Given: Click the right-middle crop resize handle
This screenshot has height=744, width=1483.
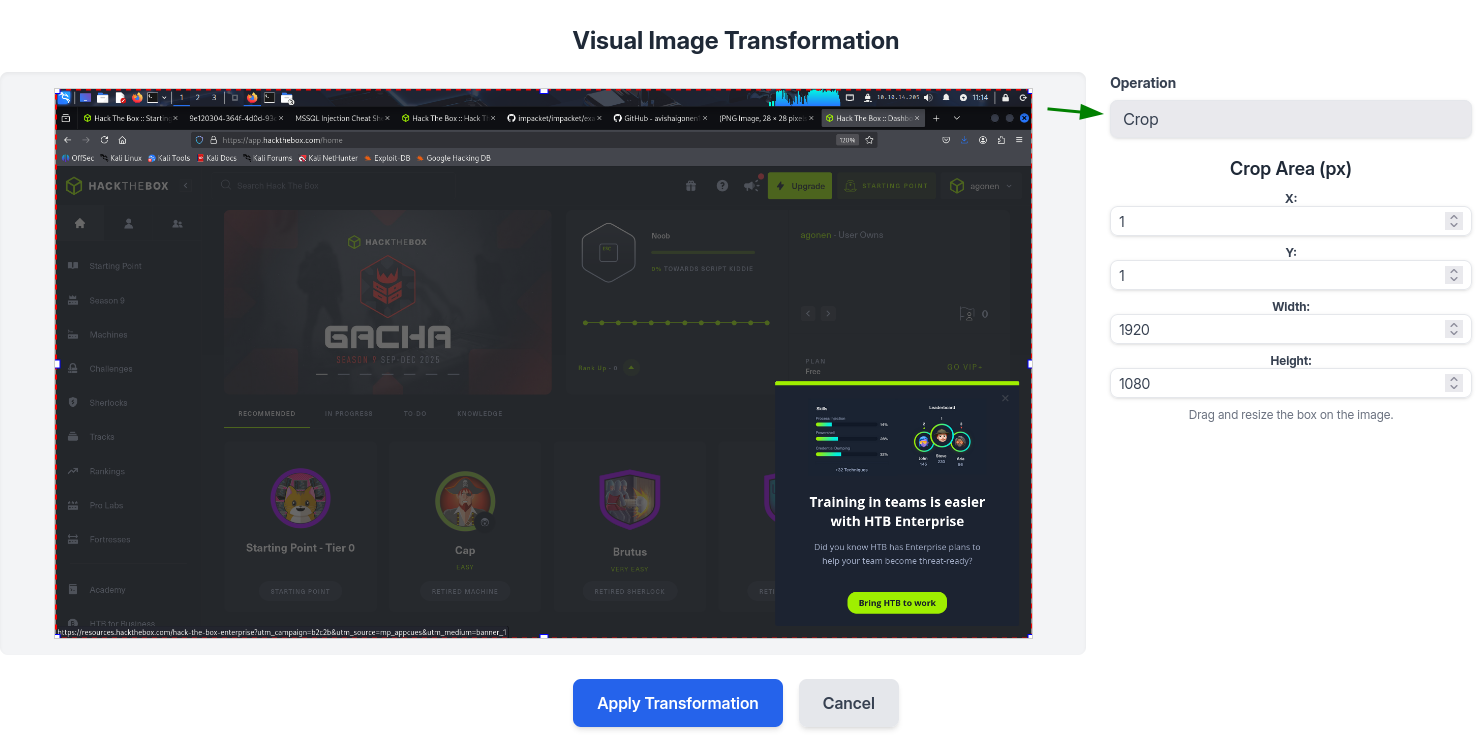Looking at the screenshot, I should pyautogui.click(x=1030, y=364).
